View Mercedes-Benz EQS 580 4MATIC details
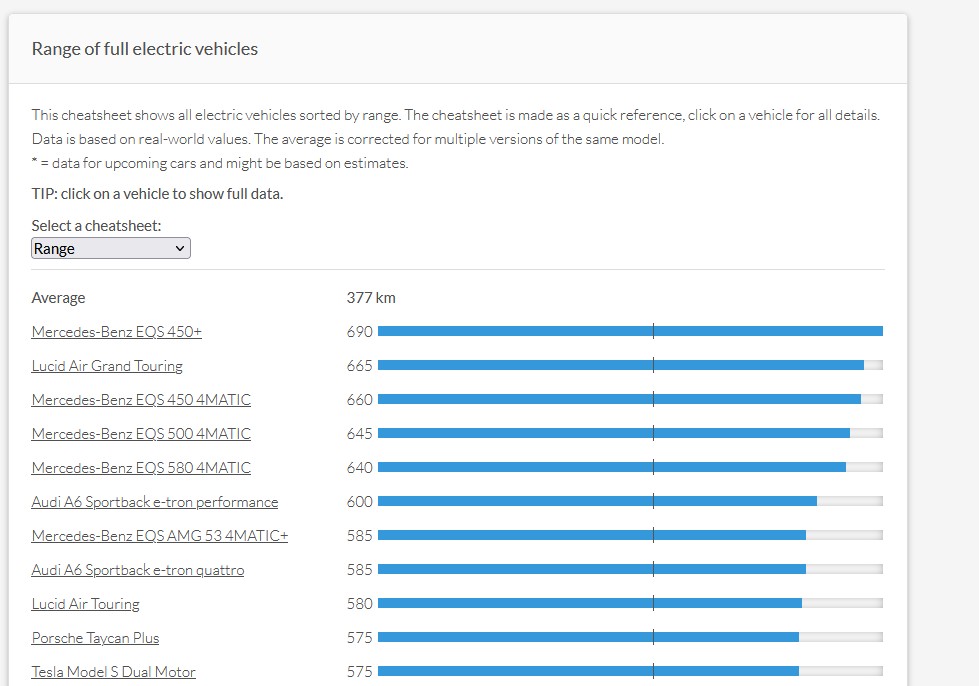979x686 pixels. [x=141, y=468]
